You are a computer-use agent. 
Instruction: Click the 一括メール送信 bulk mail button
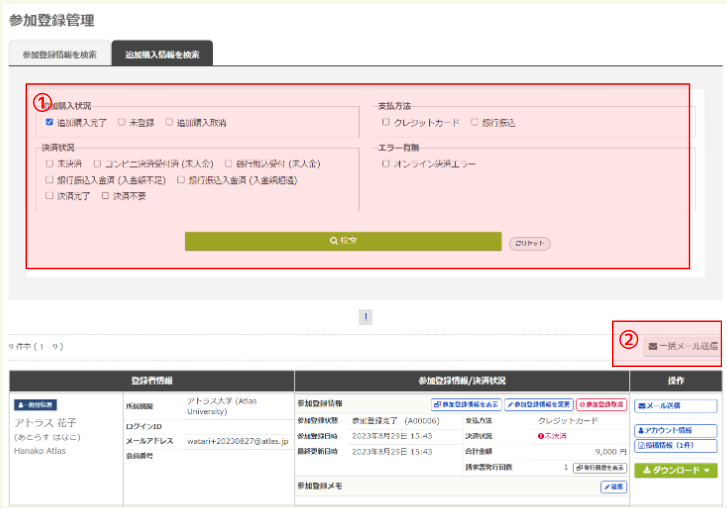point(681,345)
